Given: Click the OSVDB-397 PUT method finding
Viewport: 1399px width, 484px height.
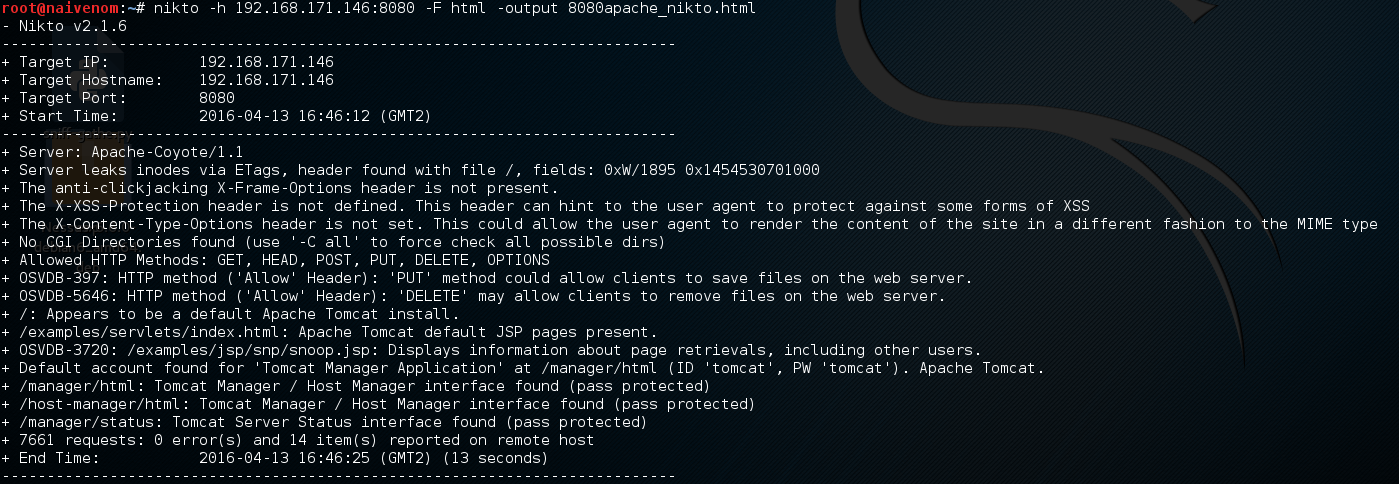Looking at the screenshot, I should click(488, 278).
